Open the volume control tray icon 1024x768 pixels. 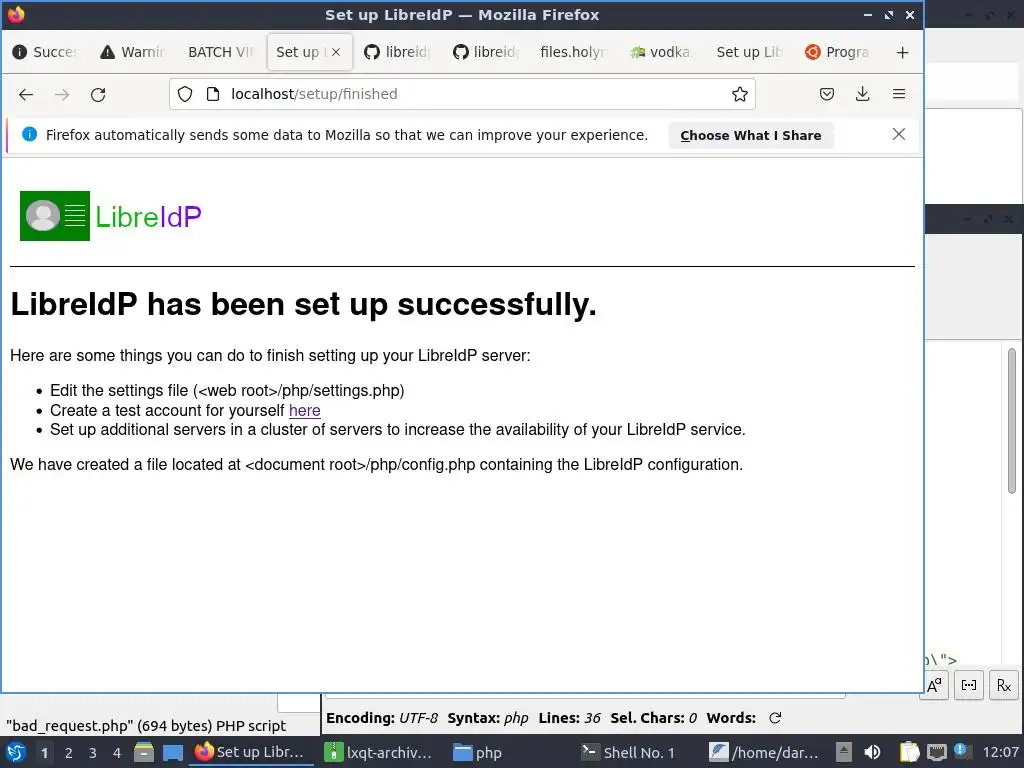tap(872, 752)
